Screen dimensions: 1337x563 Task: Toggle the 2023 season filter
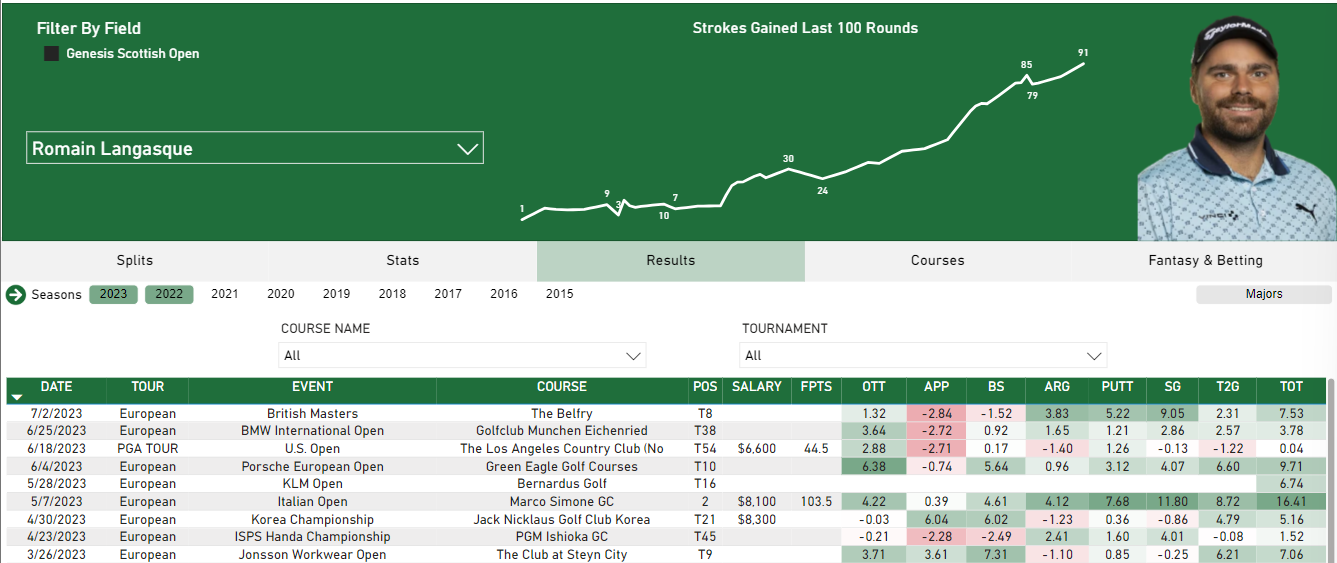point(113,295)
